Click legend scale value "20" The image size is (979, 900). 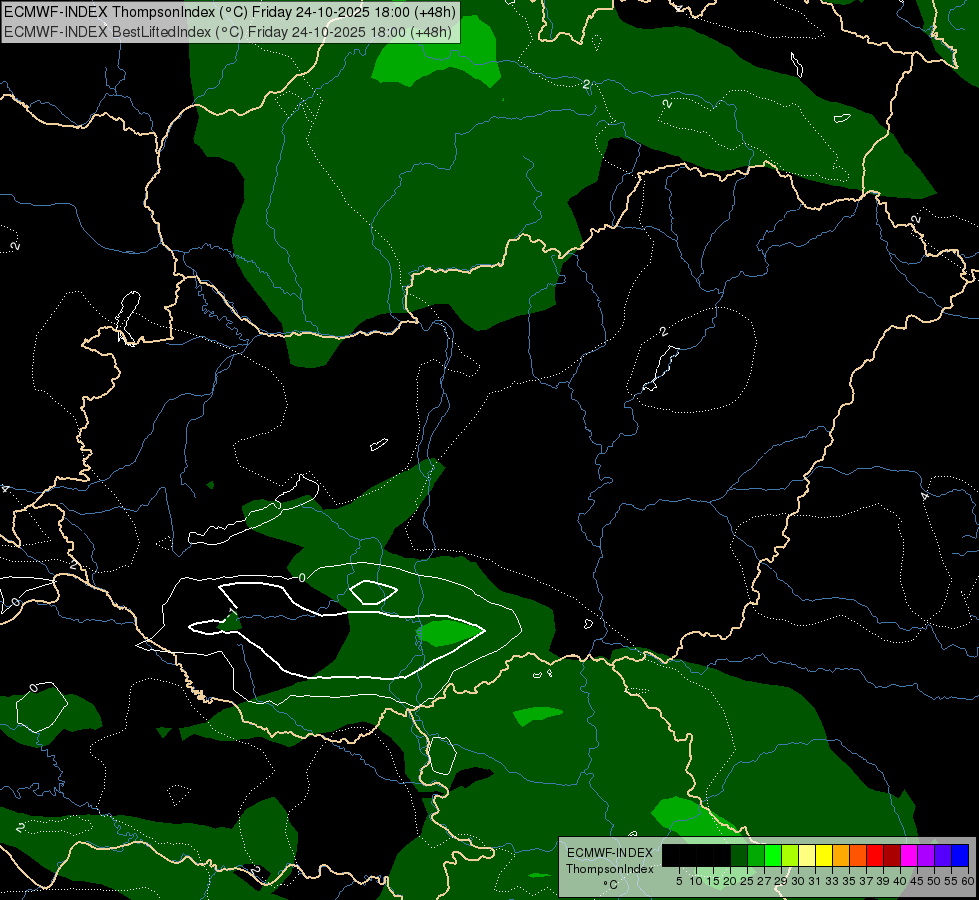(730, 881)
